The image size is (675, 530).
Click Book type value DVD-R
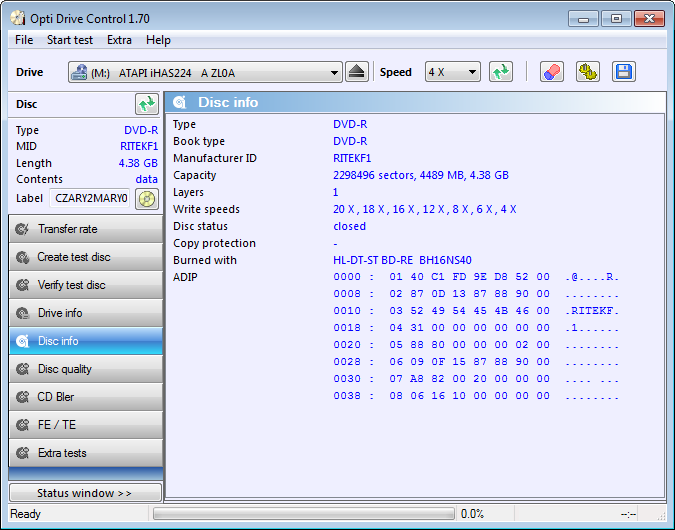[x=350, y=141]
